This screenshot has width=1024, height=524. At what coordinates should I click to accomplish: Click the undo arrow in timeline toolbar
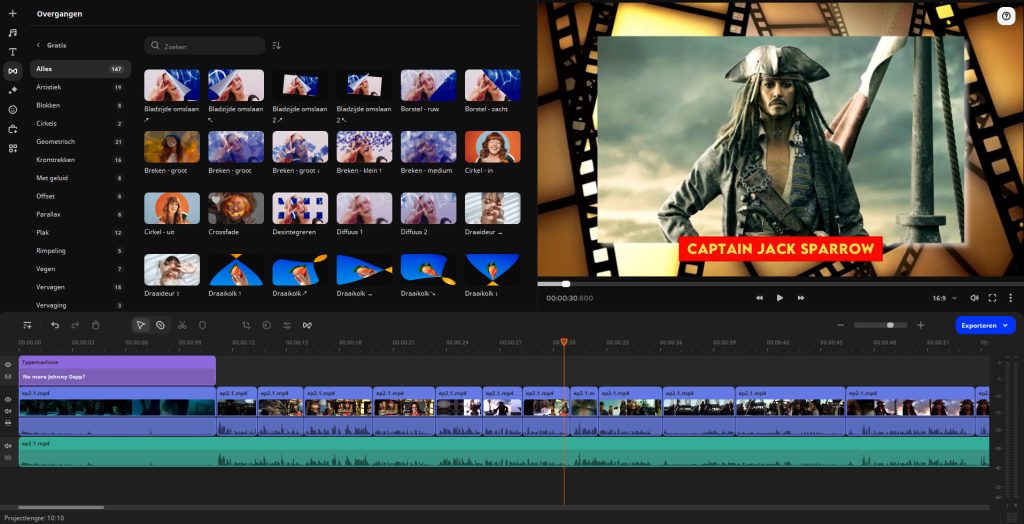[55, 325]
